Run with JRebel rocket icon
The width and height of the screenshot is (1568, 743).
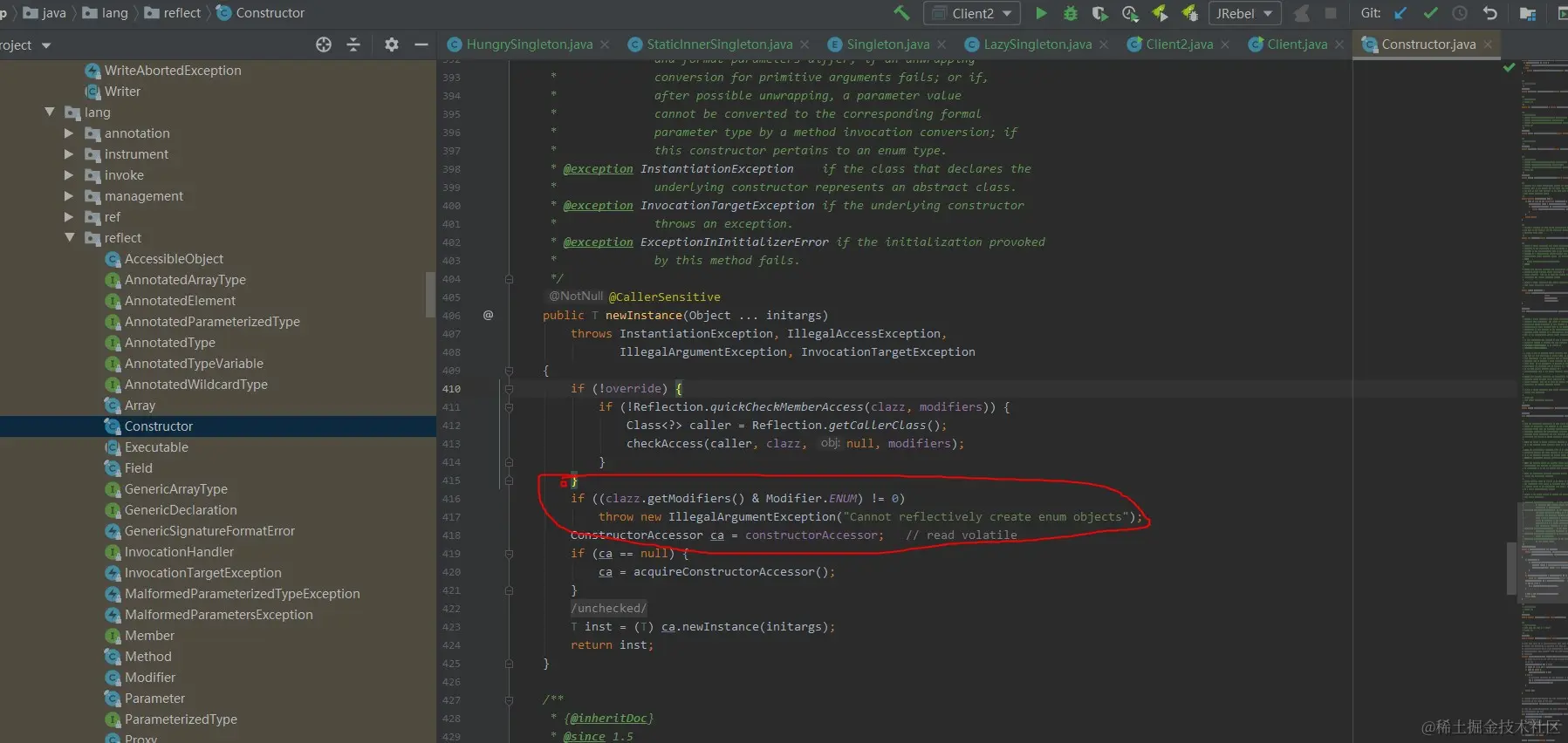coord(1160,13)
